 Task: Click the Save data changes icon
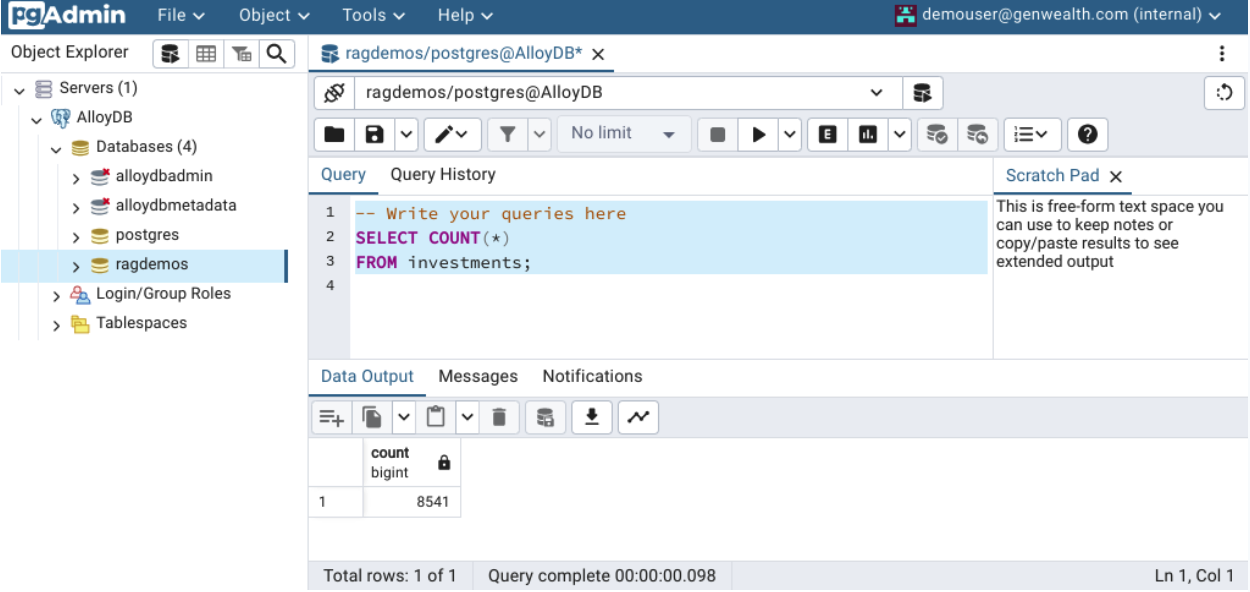coord(545,418)
